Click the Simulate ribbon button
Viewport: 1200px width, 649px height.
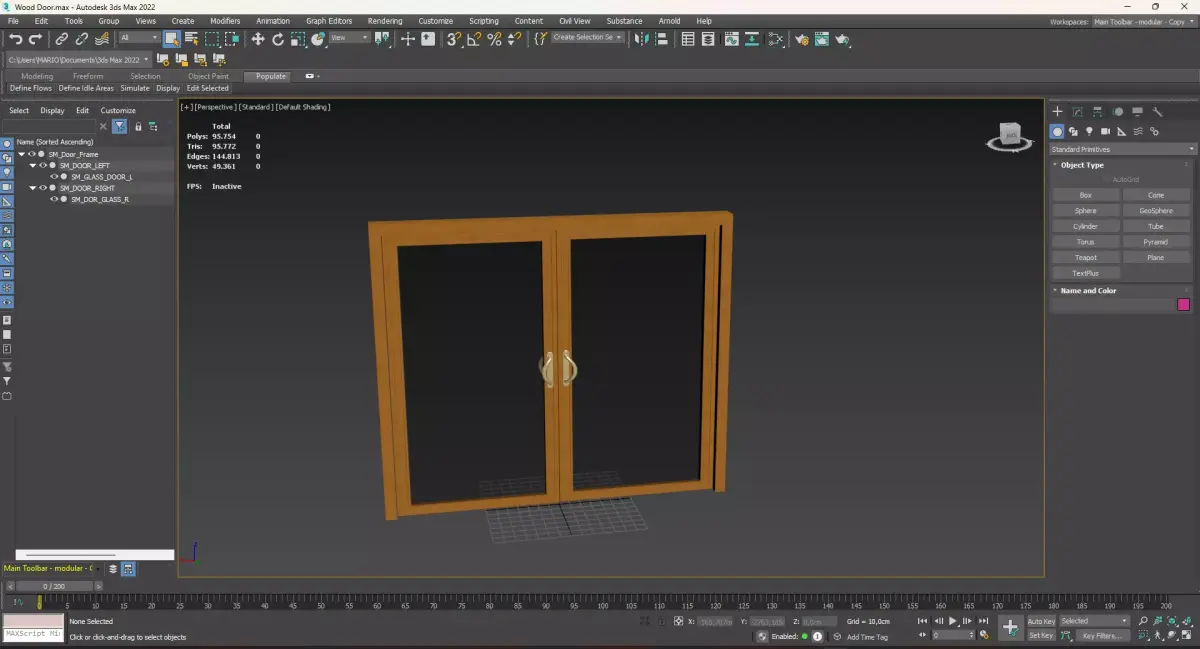pyautogui.click(x=135, y=88)
